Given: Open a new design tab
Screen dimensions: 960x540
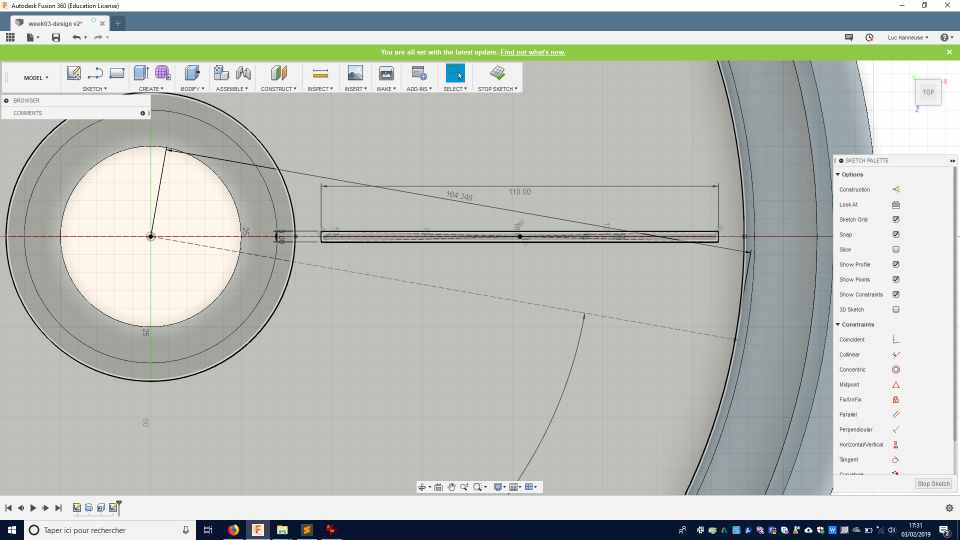Looking at the screenshot, I should 117,23.
